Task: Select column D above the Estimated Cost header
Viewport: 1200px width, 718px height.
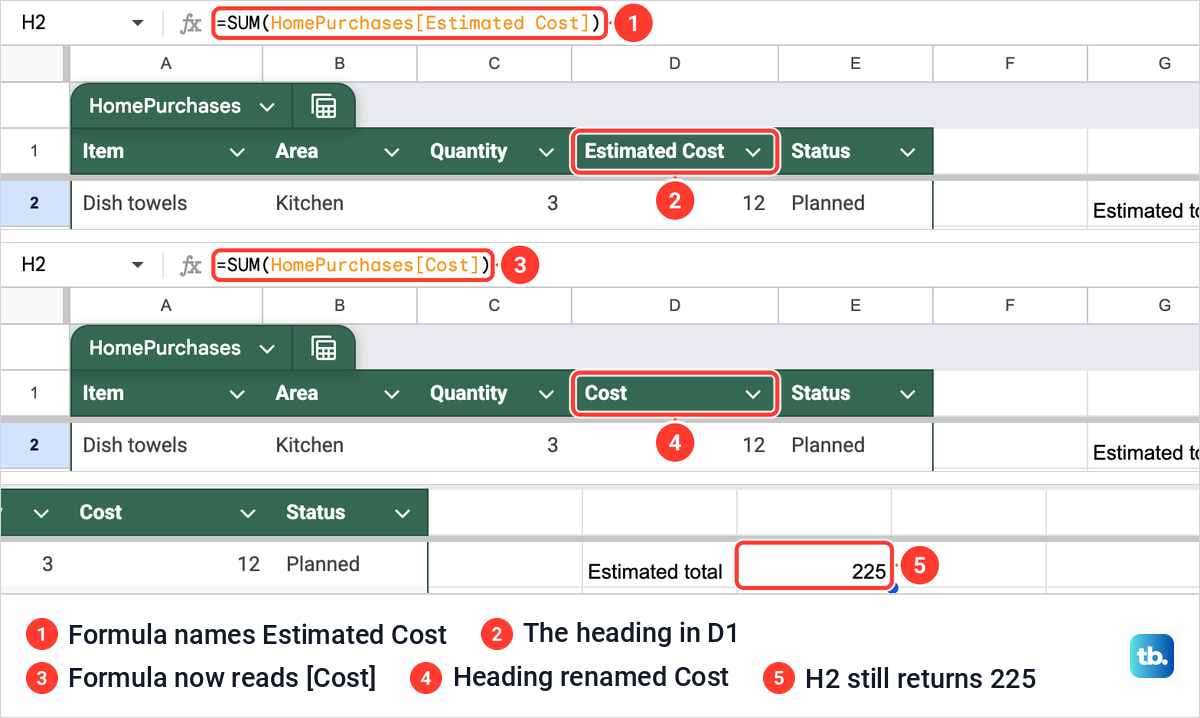Action: coord(675,63)
